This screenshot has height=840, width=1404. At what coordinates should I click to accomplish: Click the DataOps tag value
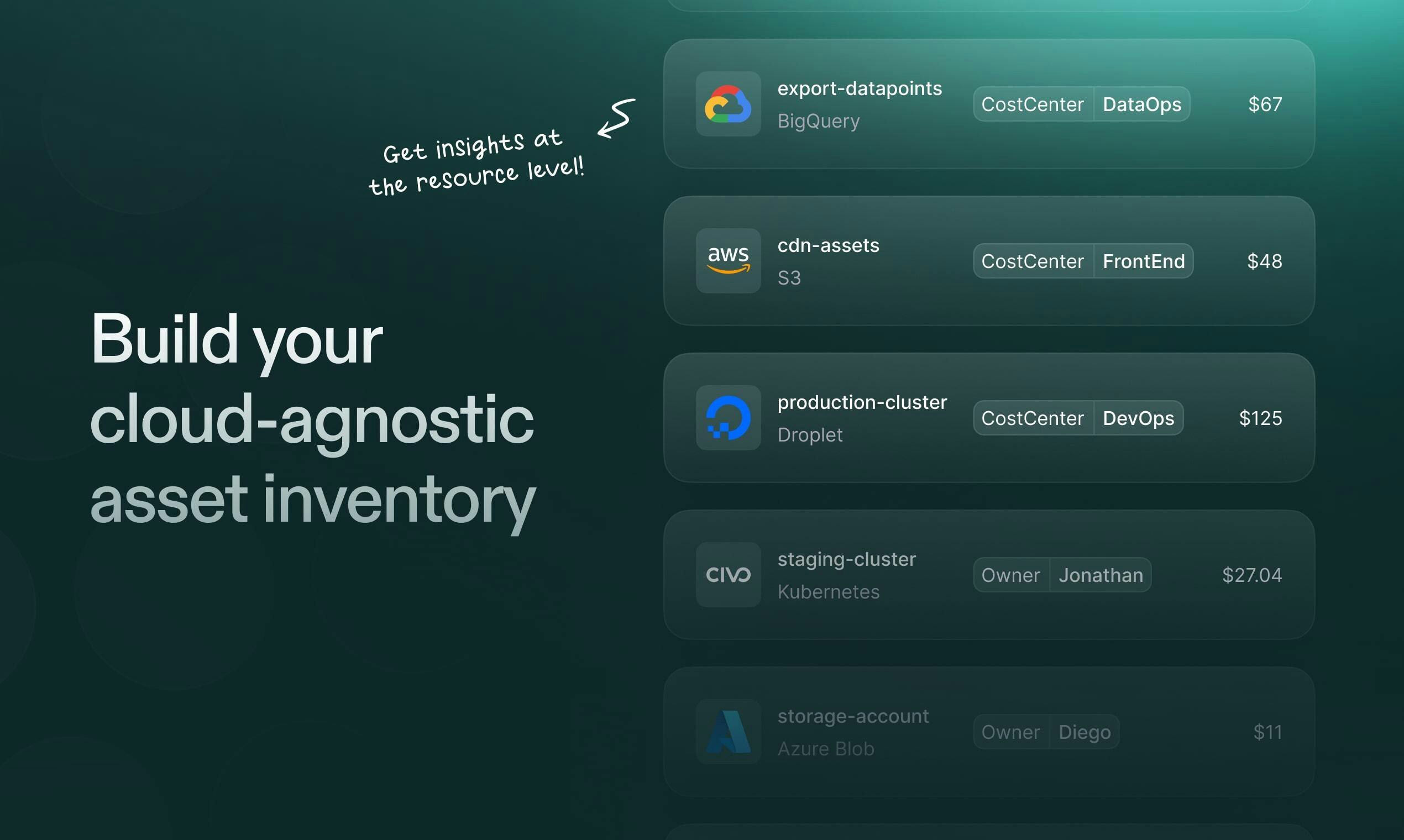pos(1142,104)
